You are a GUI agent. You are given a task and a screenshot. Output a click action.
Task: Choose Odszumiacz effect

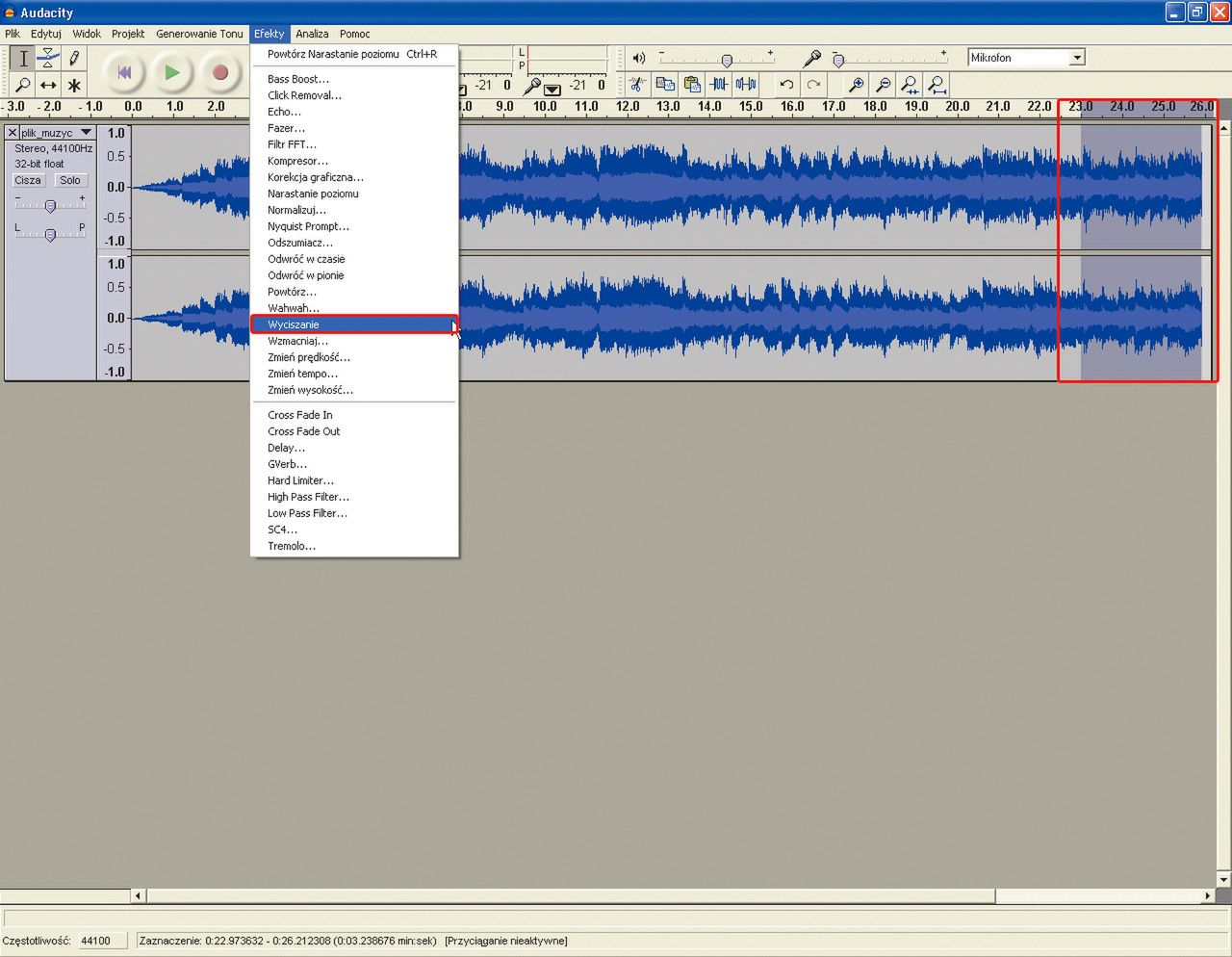tap(354, 243)
